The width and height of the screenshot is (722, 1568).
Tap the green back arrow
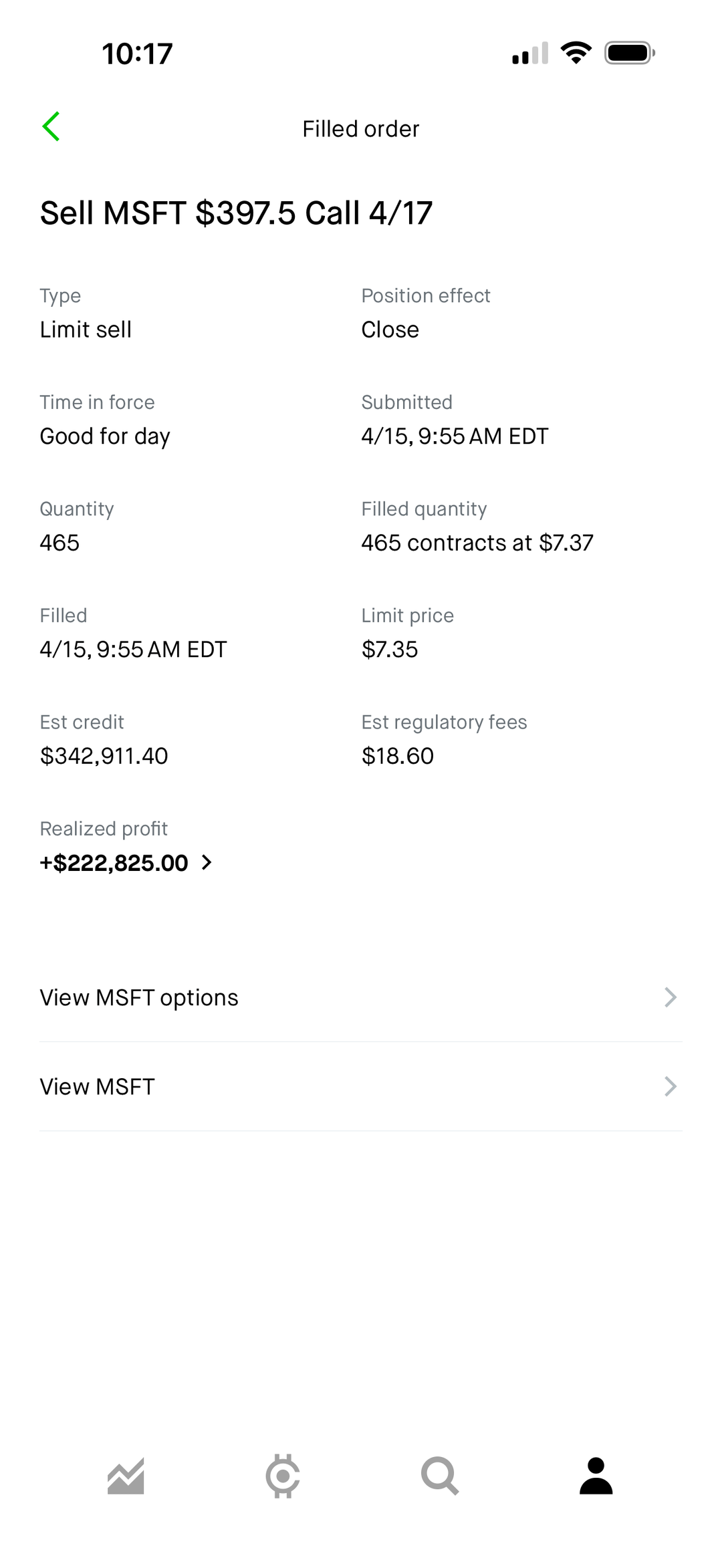51,126
